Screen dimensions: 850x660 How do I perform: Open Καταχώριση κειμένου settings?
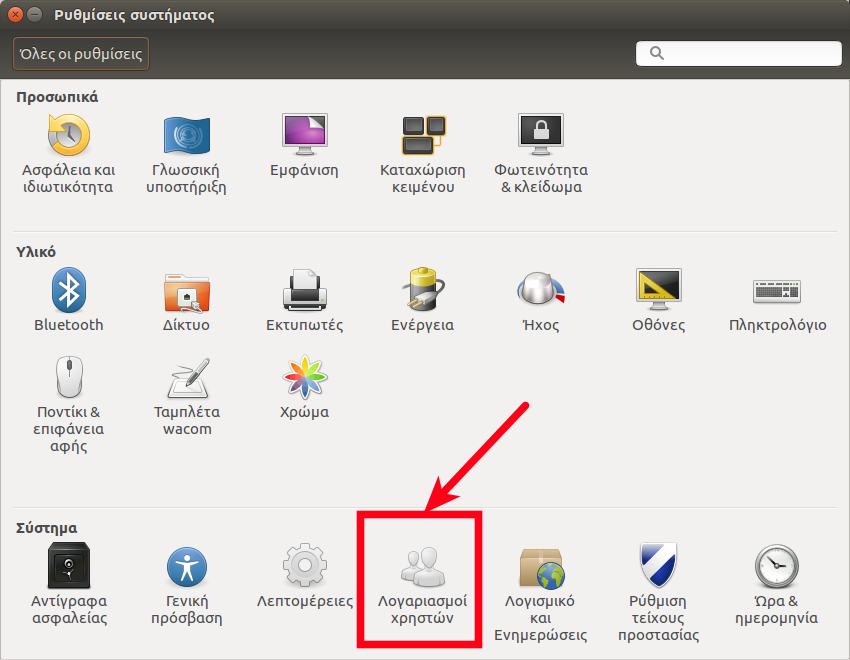pos(423,154)
